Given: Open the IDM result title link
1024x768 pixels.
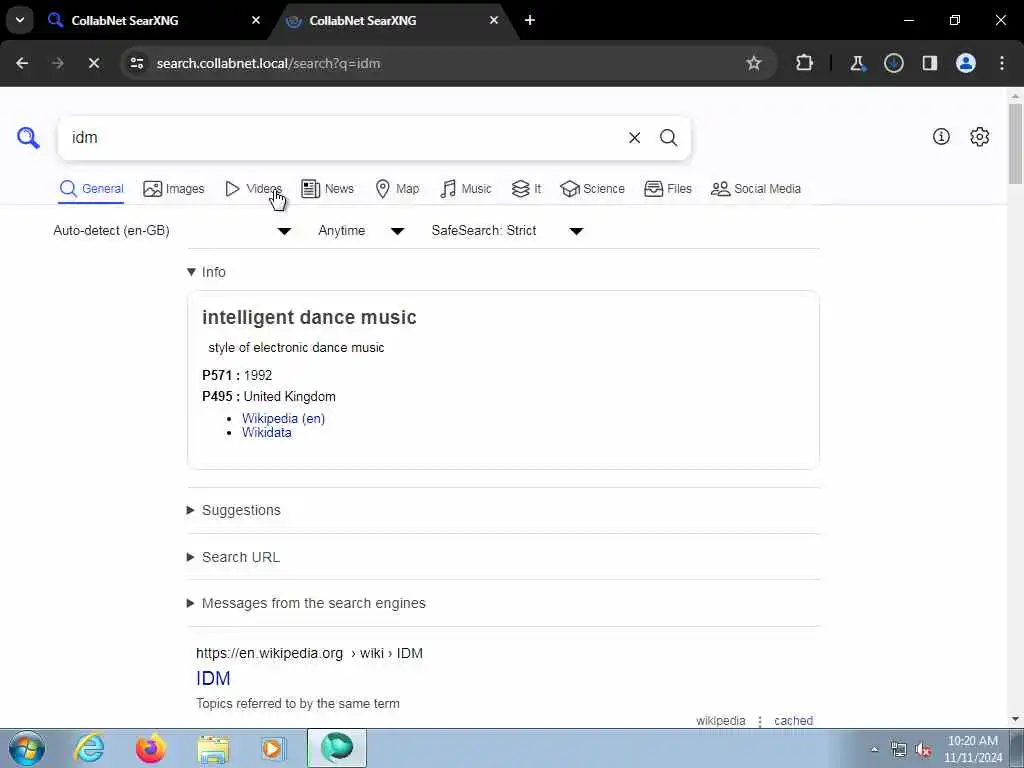Looking at the screenshot, I should pos(214,679).
